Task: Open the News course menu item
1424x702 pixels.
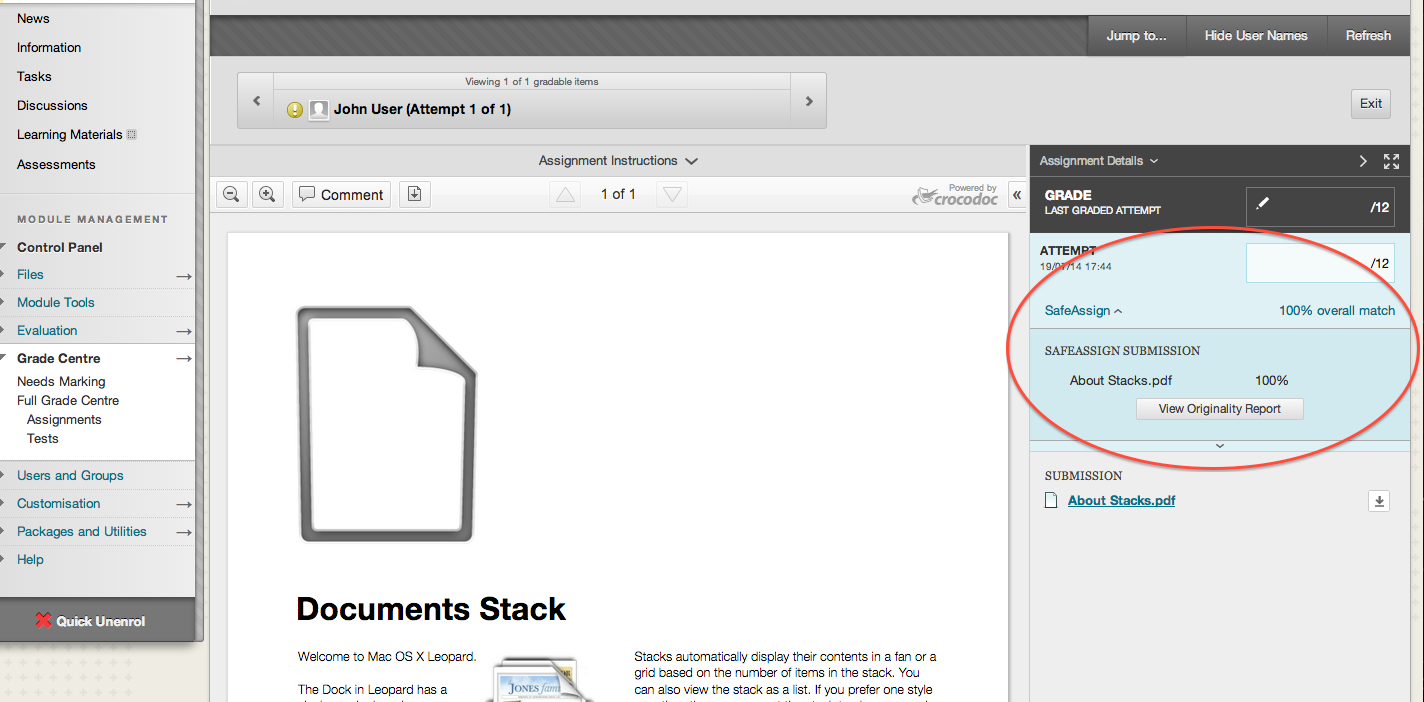Action: click(x=33, y=18)
